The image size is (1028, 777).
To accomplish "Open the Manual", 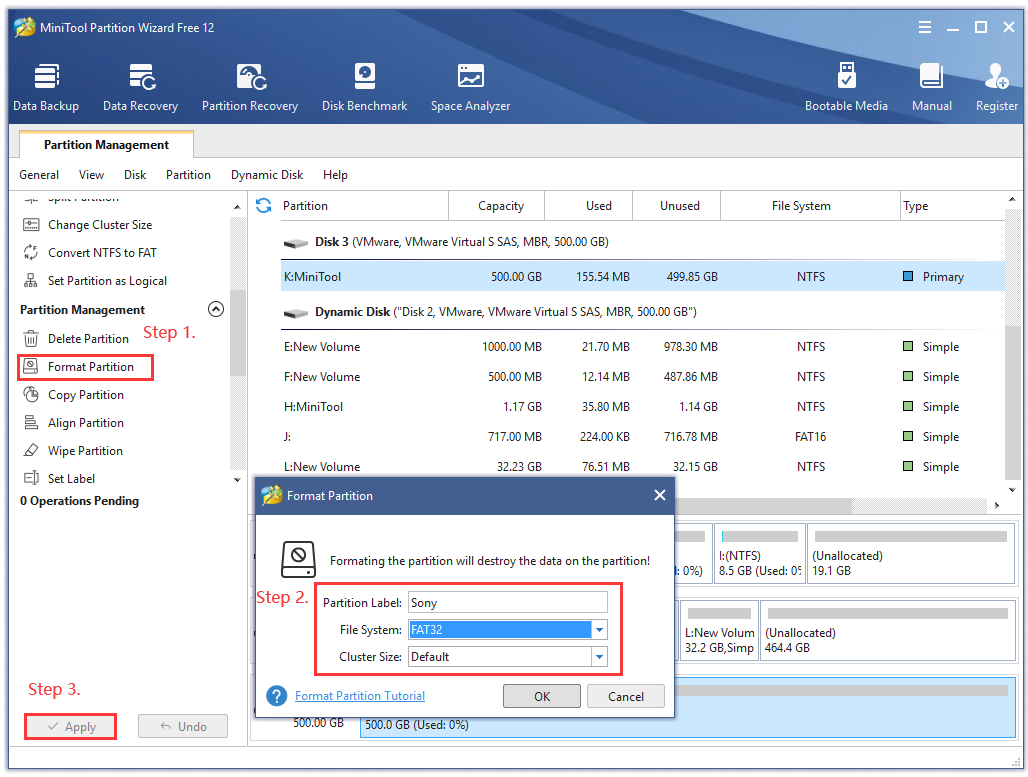I will click(932, 87).
